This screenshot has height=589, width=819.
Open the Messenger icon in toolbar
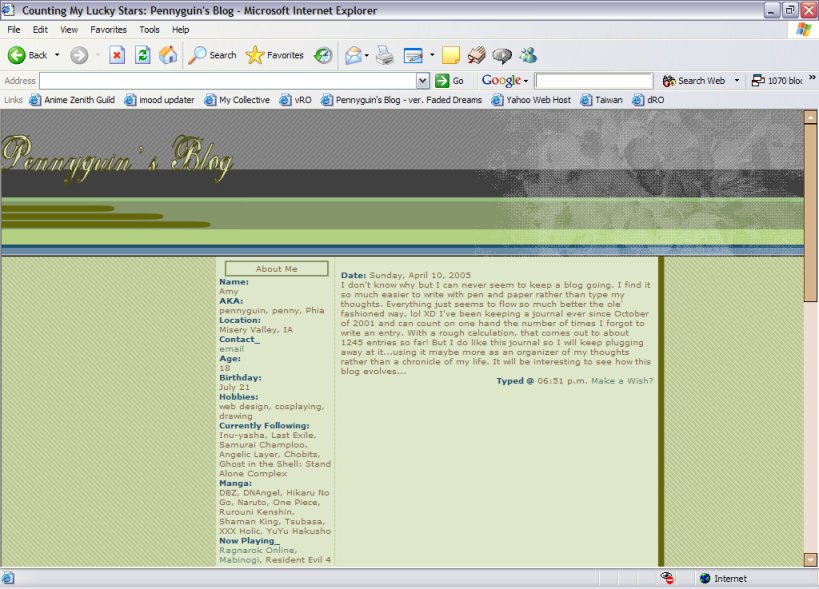tap(528, 55)
